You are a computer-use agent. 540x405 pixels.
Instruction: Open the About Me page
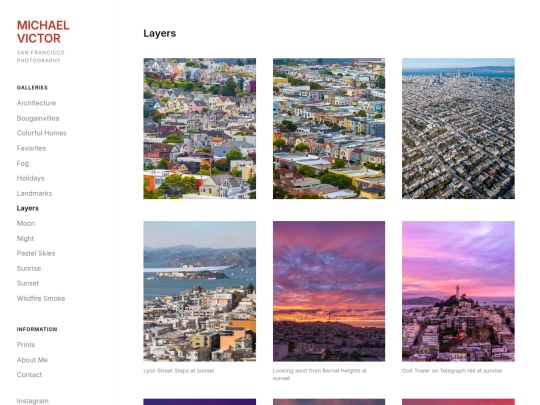coord(32,360)
